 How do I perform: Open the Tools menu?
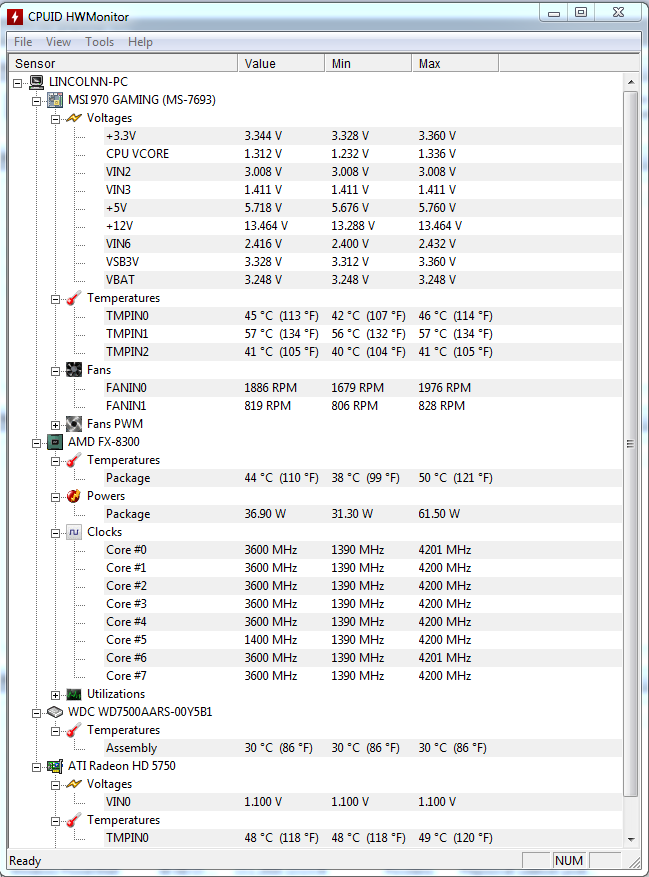coord(100,42)
